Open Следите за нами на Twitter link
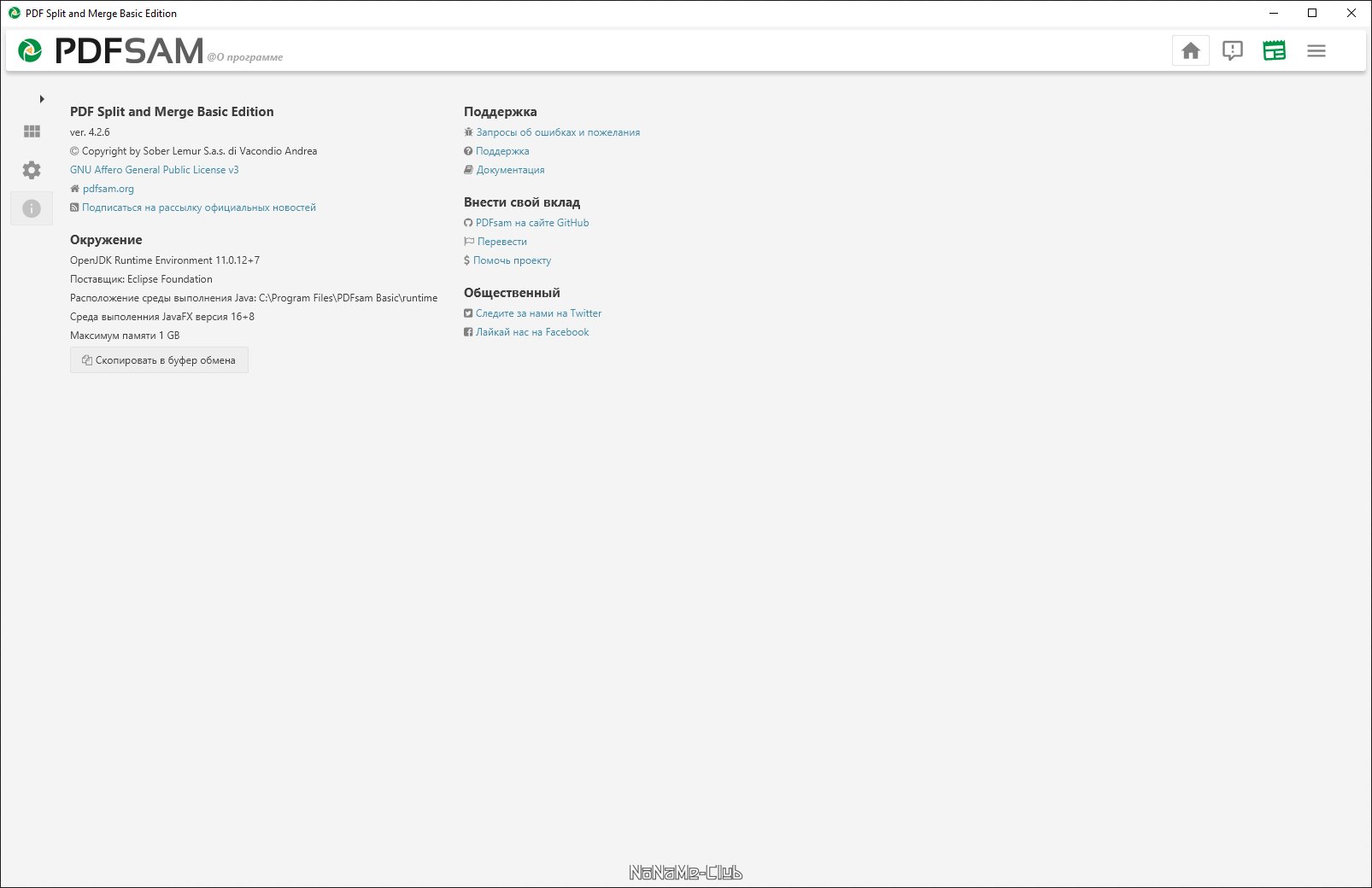This screenshot has width=1372, height=888. [x=538, y=313]
